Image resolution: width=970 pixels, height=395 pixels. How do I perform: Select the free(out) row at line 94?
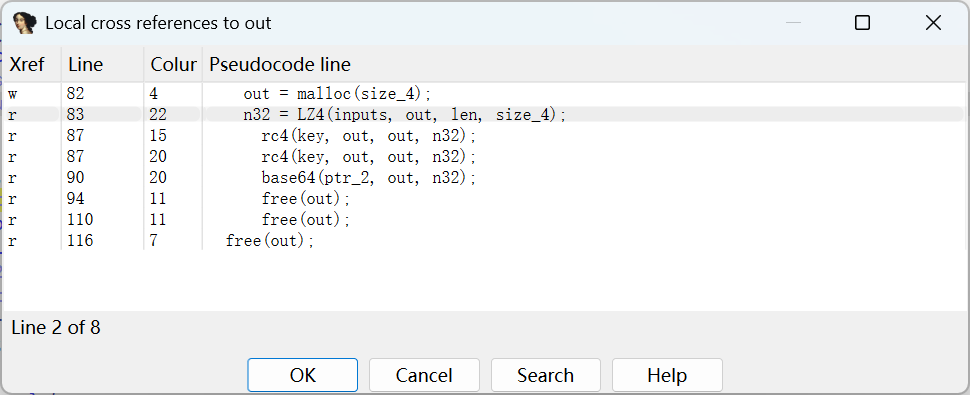[x=484, y=198]
